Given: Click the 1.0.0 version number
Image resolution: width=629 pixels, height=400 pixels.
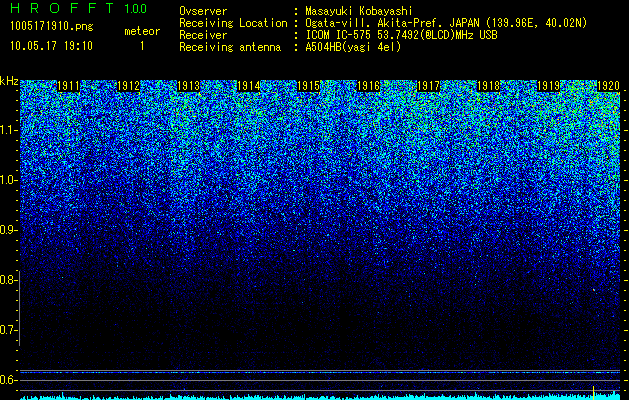Looking at the screenshot, I should [x=136, y=8].
